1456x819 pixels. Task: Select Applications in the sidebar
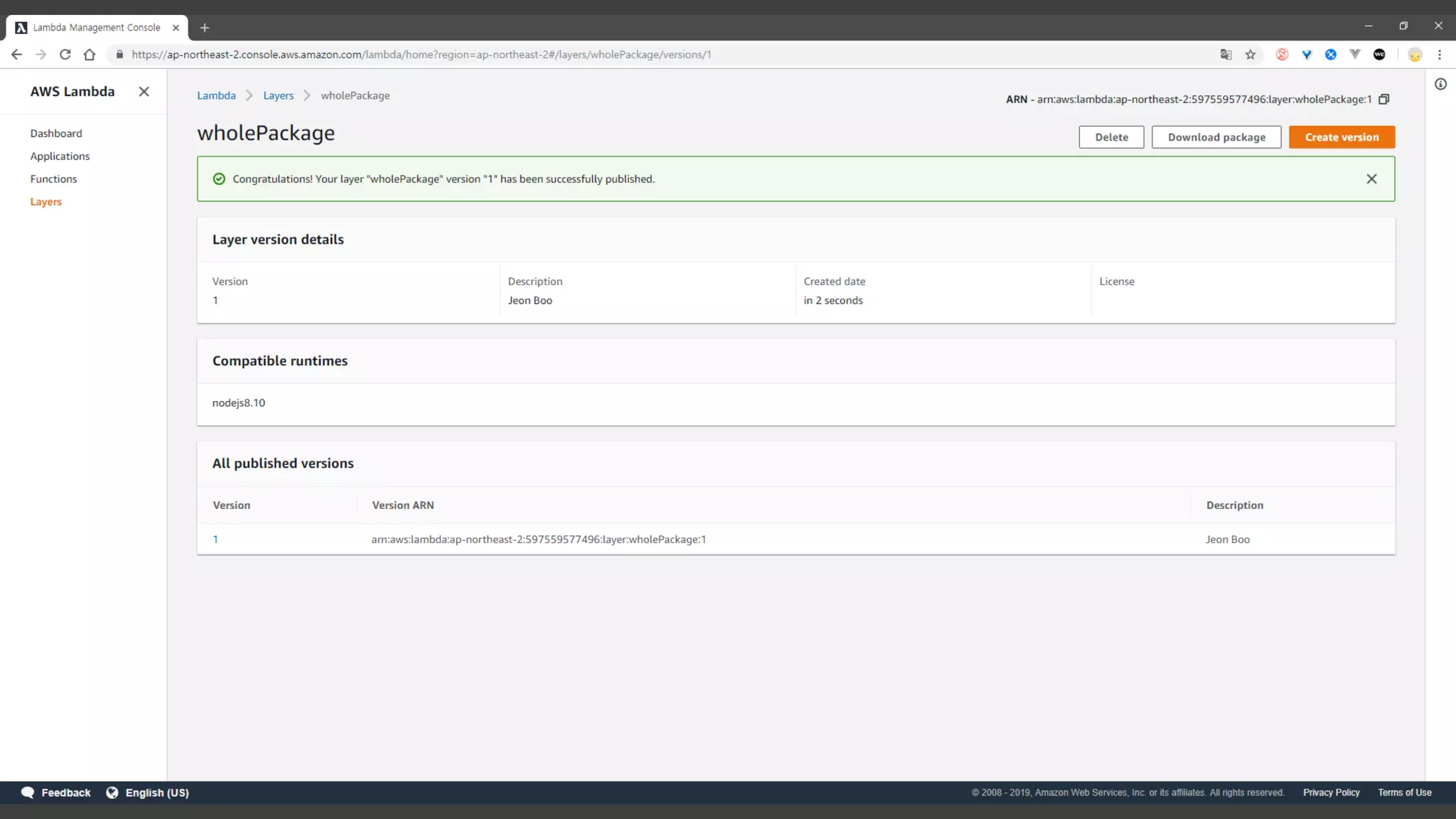(x=60, y=156)
